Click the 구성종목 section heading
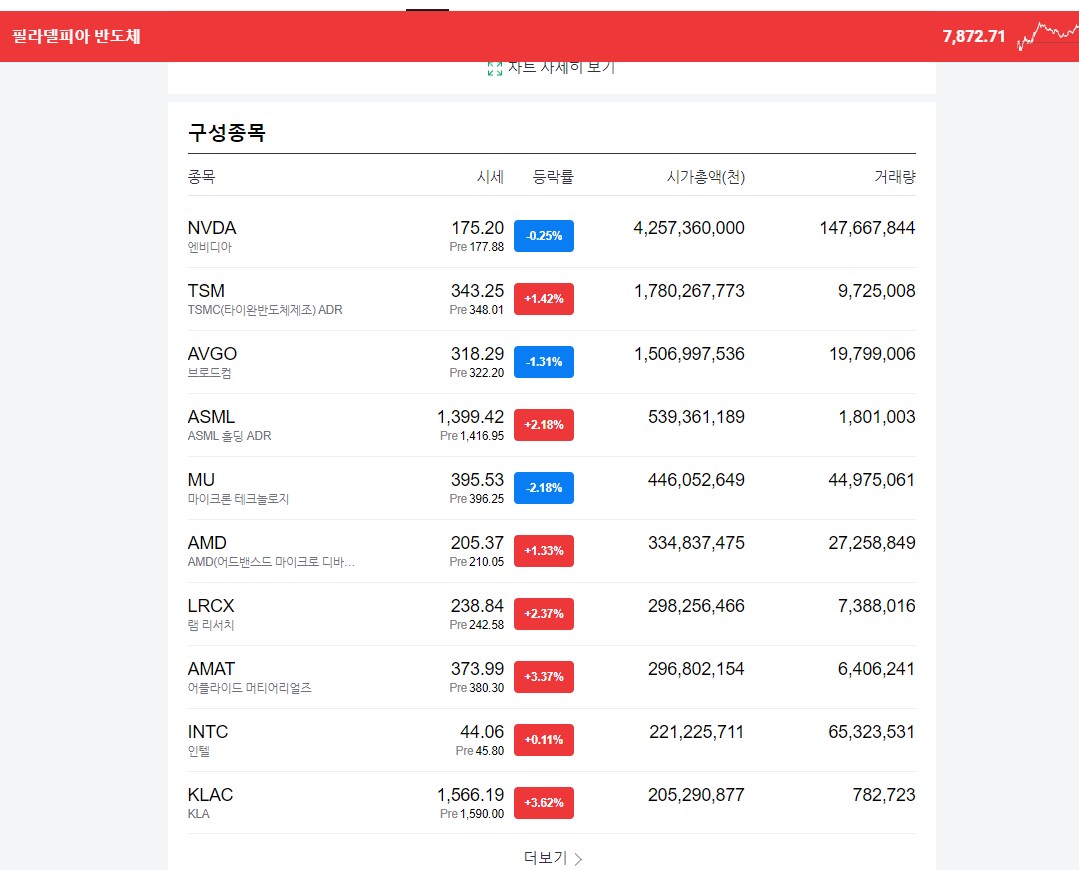This screenshot has height=870, width=1079. (226, 131)
